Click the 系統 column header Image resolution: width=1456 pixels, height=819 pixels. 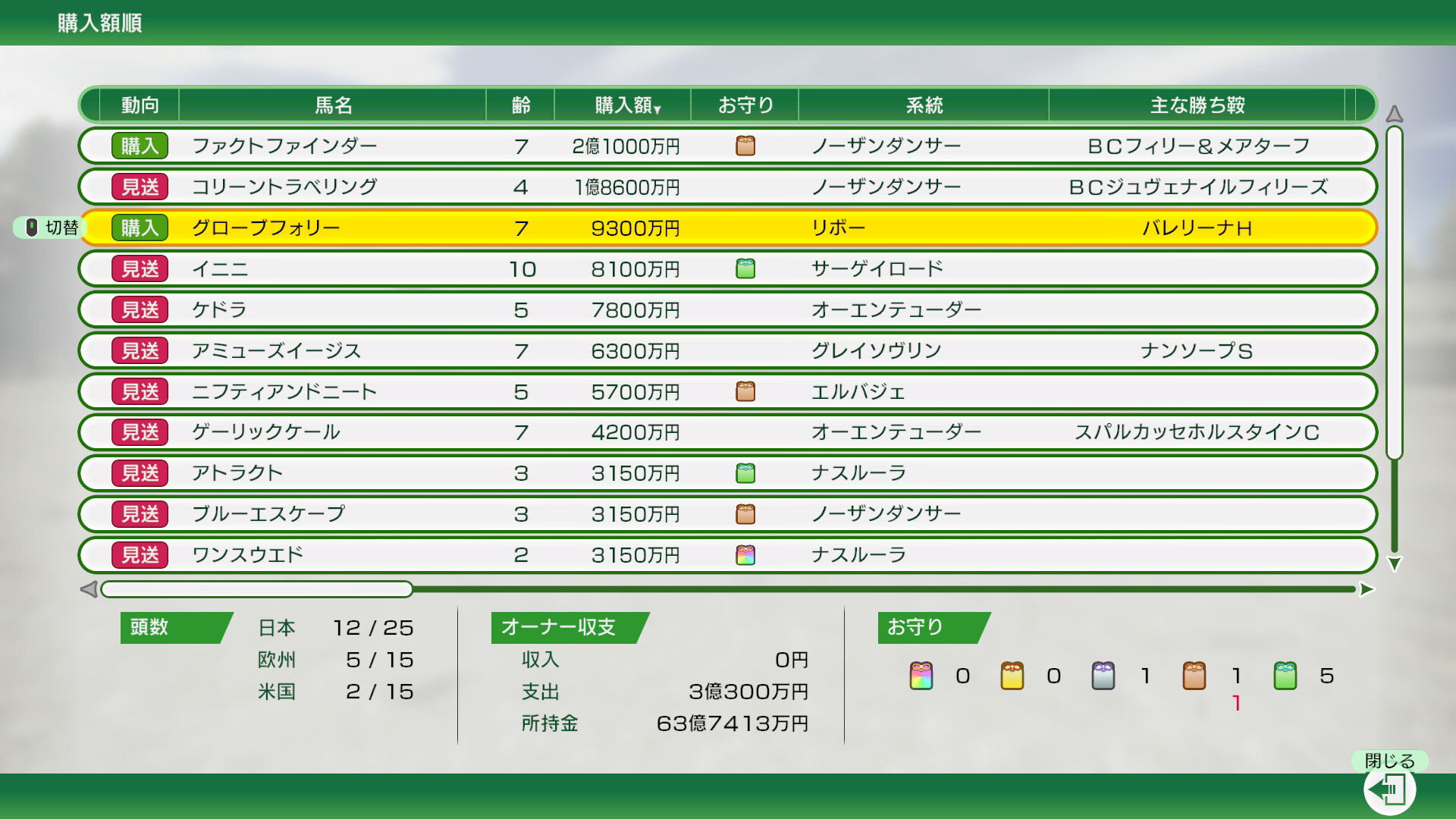coord(924,105)
